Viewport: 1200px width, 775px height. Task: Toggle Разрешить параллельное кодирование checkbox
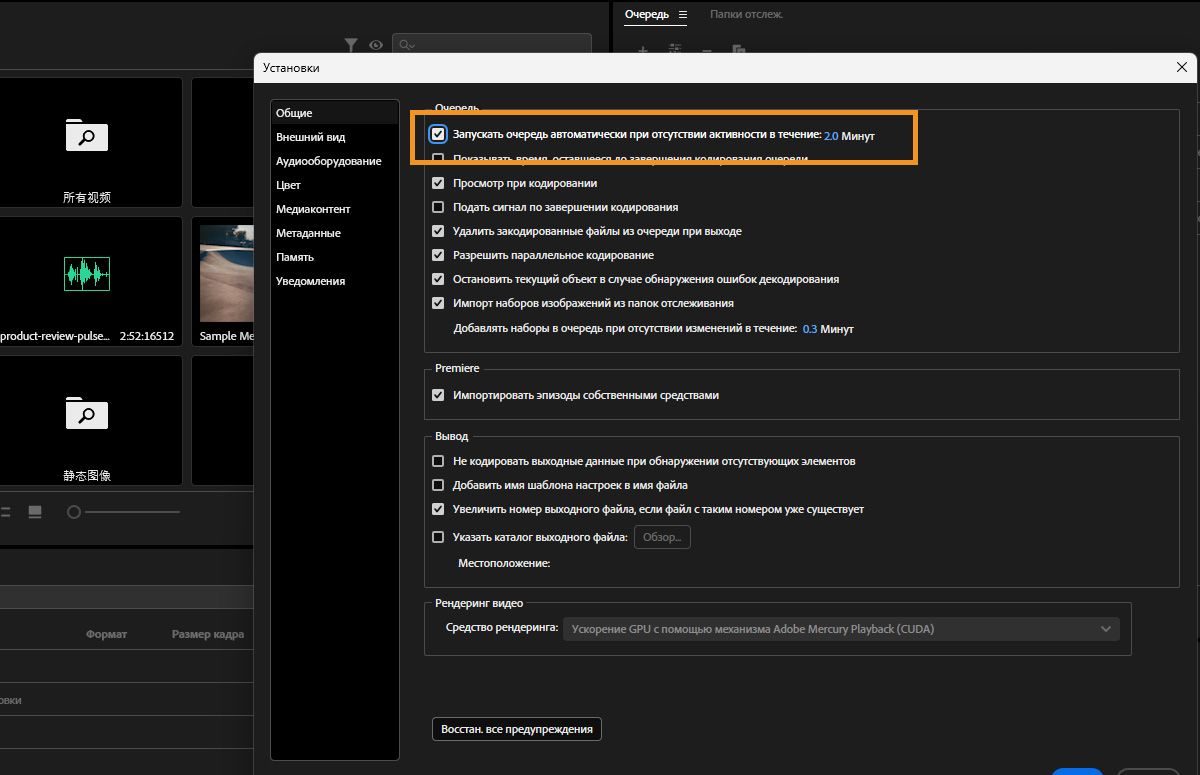[x=438, y=255]
